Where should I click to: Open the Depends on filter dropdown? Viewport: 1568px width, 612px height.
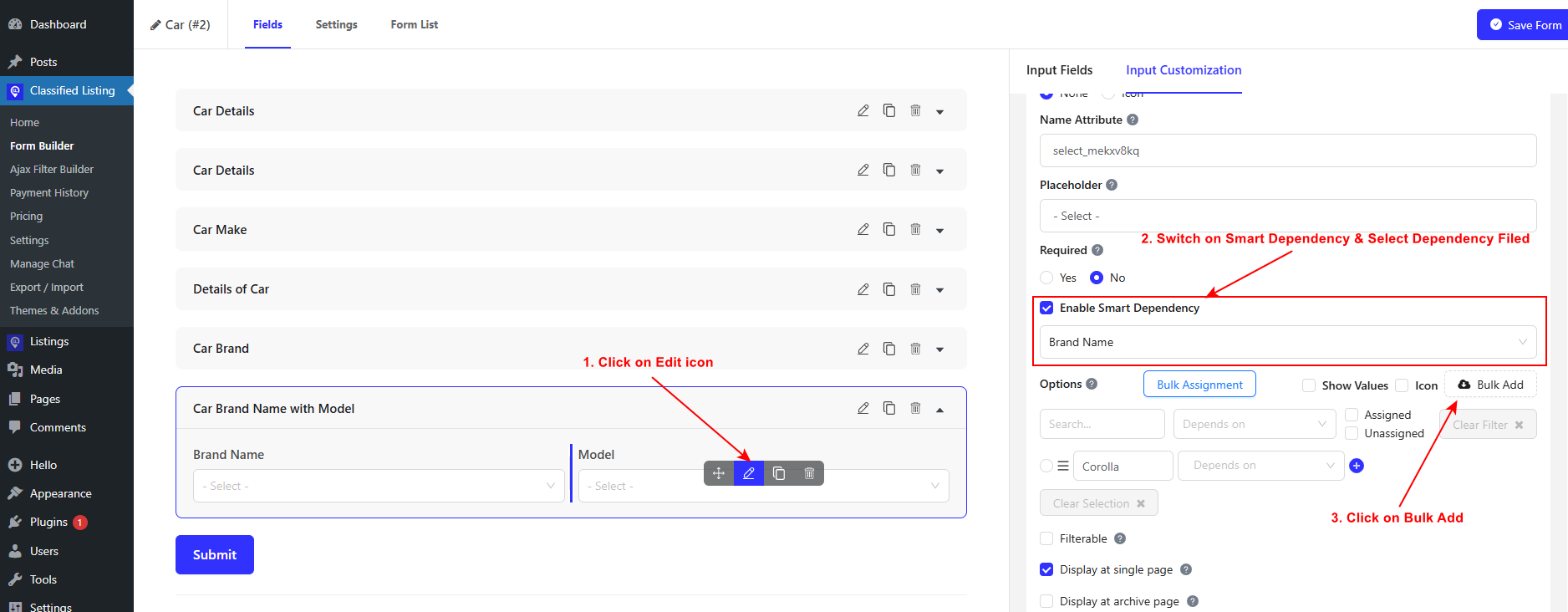(x=1255, y=424)
